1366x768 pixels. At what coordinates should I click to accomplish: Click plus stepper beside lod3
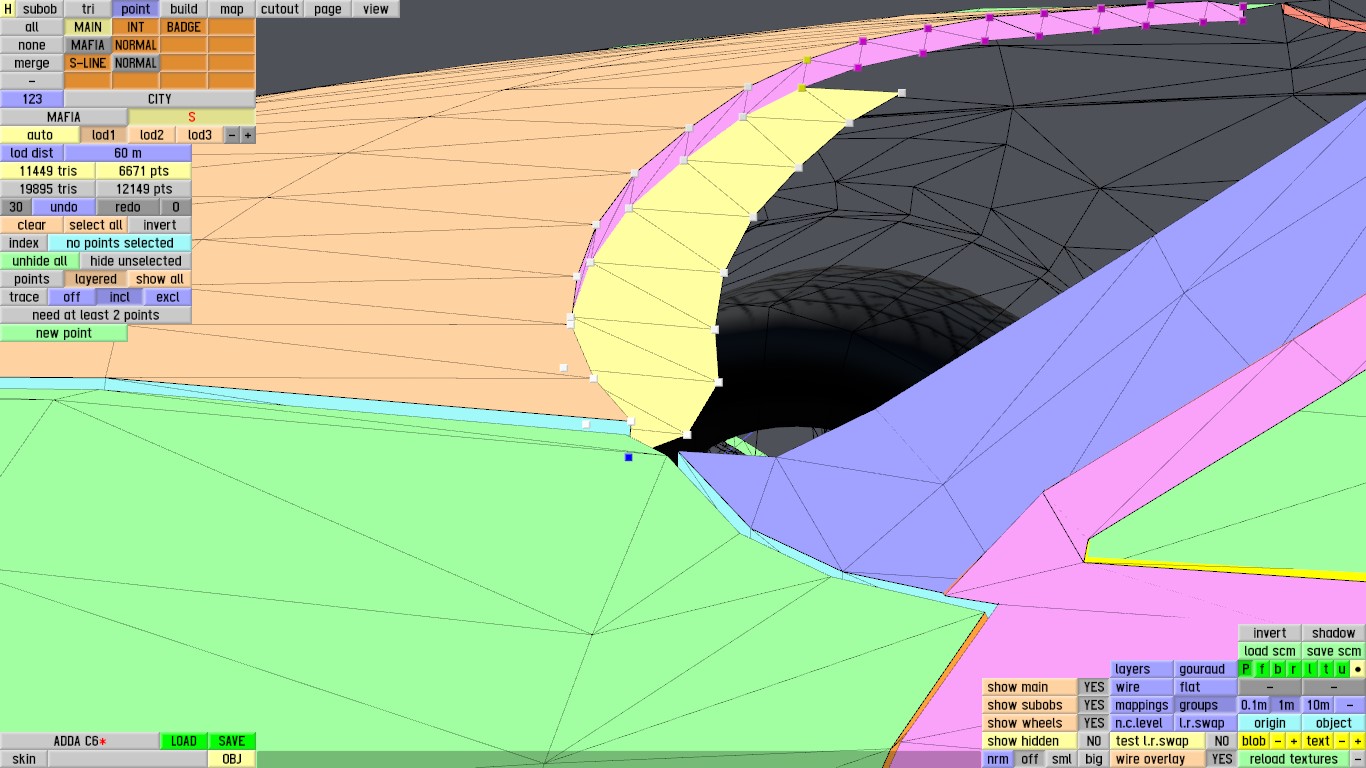click(248, 135)
